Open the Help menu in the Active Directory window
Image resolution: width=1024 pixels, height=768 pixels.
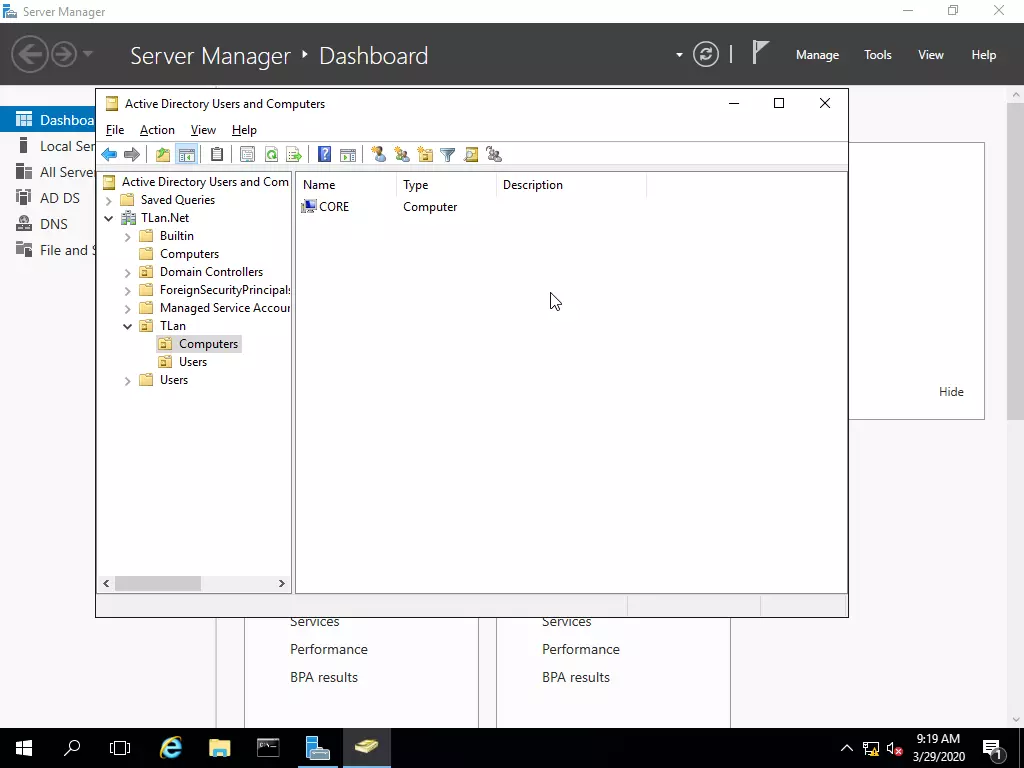point(244,130)
